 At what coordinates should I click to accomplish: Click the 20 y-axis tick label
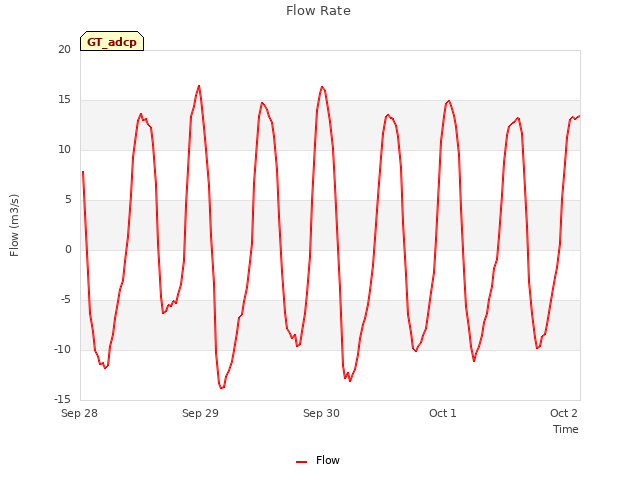pyautogui.click(x=64, y=49)
